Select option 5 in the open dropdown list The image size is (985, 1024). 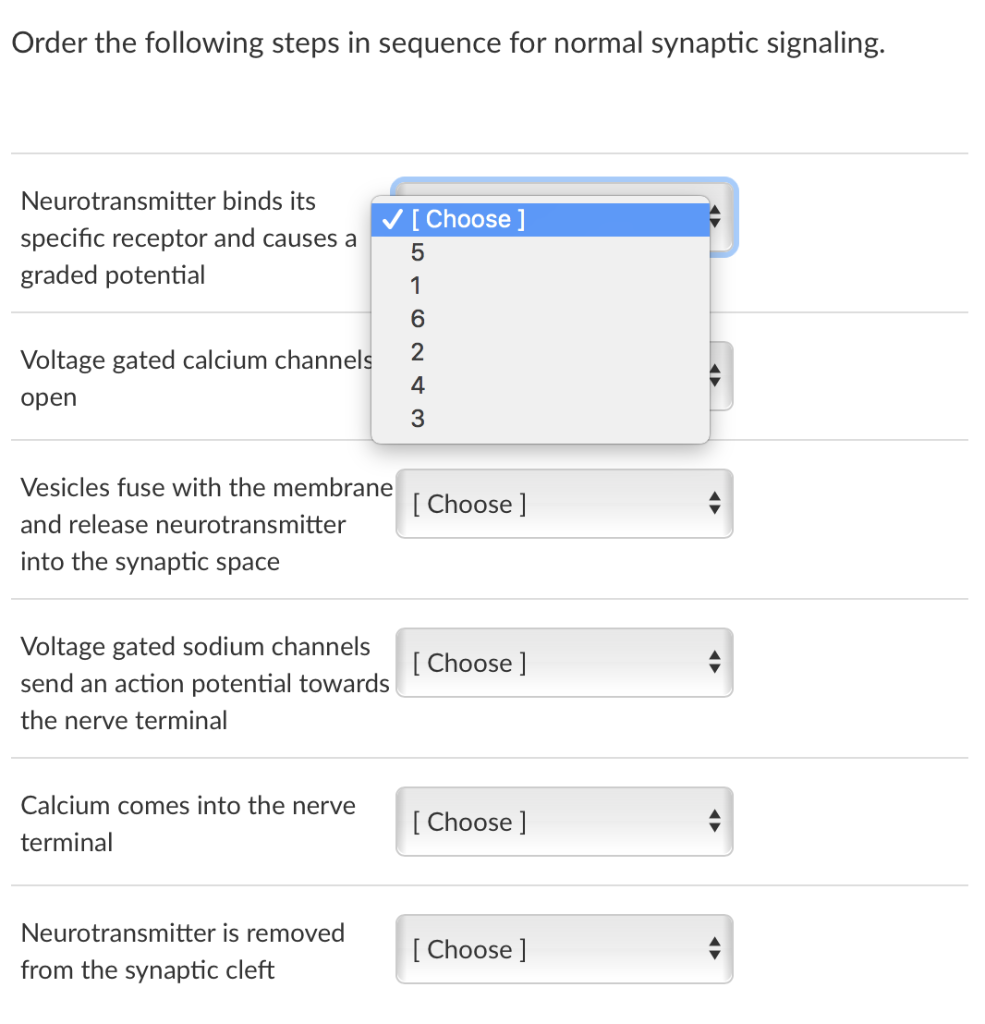click(x=416, y=252)
